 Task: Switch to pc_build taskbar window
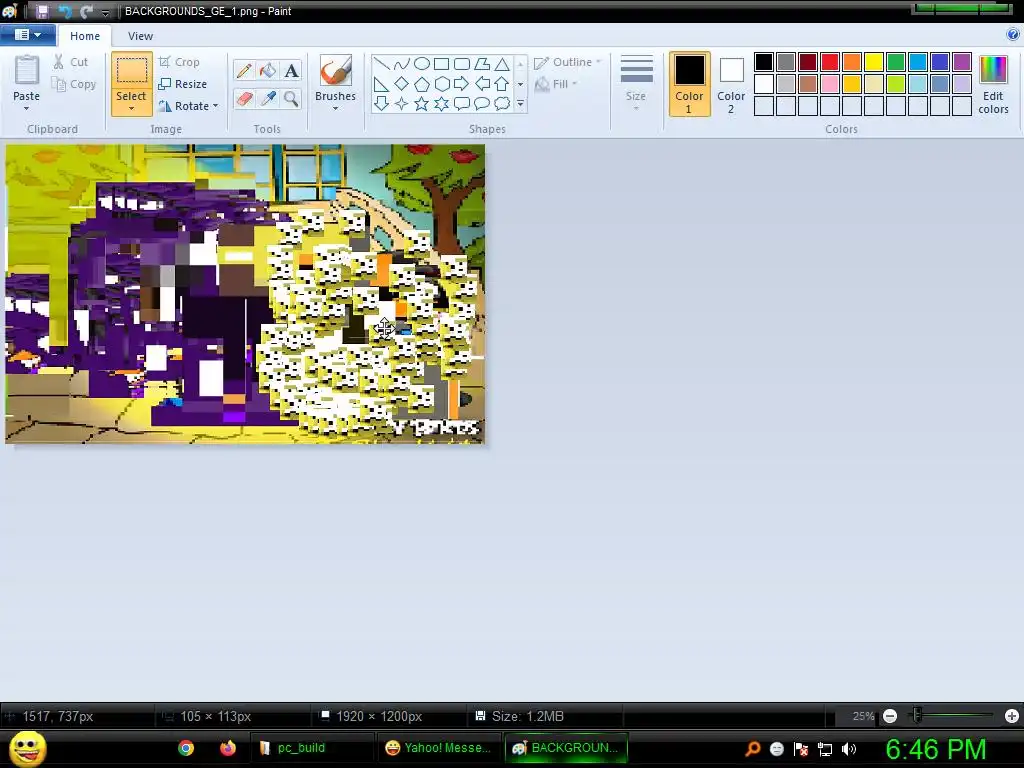click(312, 748)
